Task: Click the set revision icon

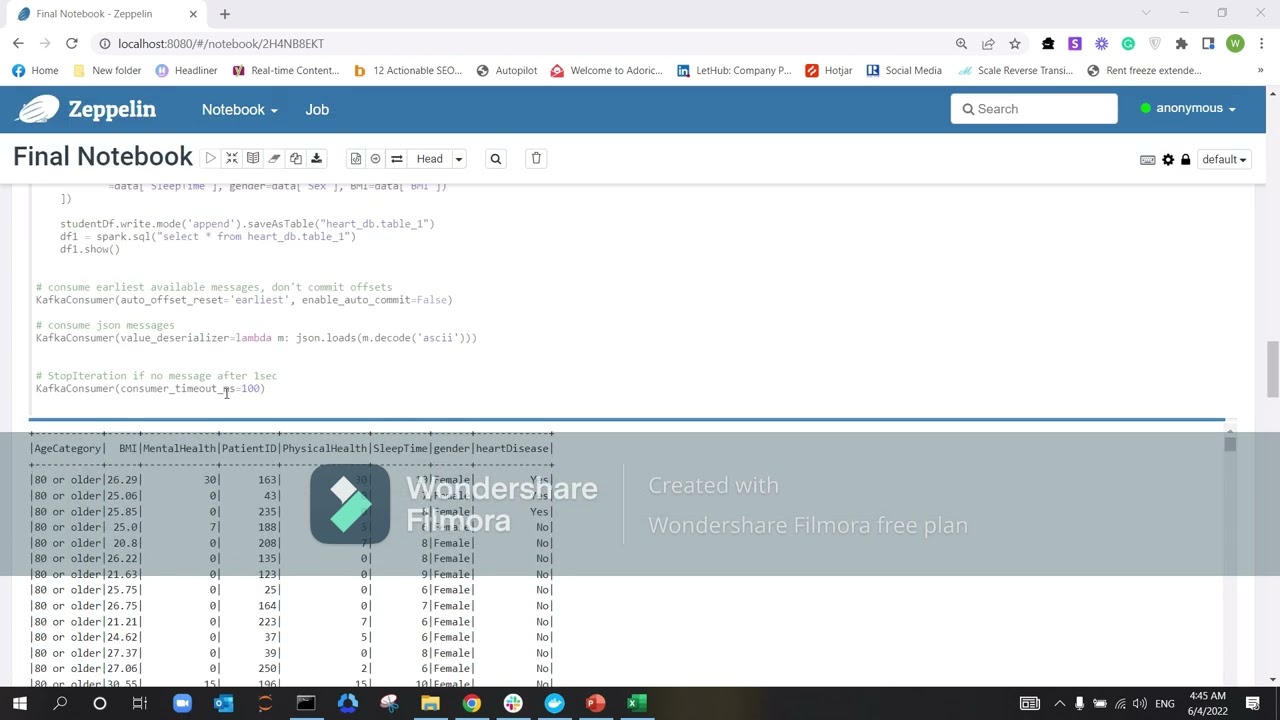Action: click(375, 158)
